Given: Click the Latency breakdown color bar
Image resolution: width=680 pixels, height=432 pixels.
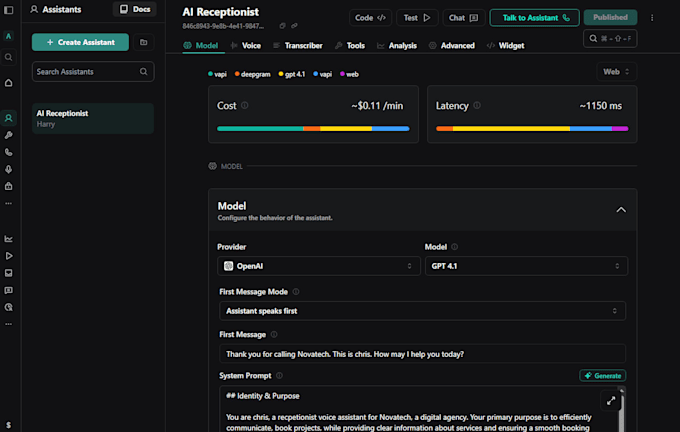Looking at the screenshot, I should [532, 129].
